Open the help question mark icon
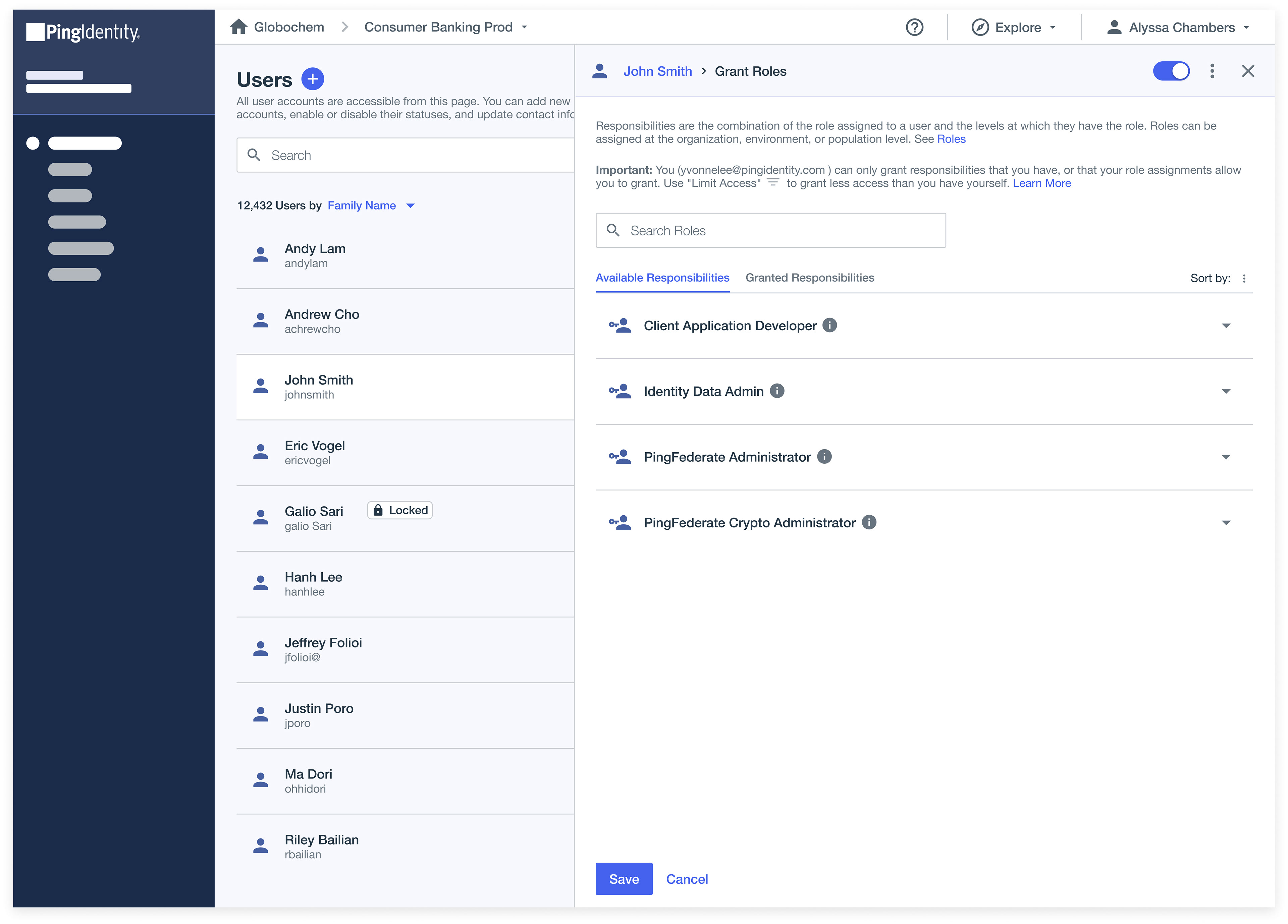Screen dimensions: 1288x924 coord(914,27)
